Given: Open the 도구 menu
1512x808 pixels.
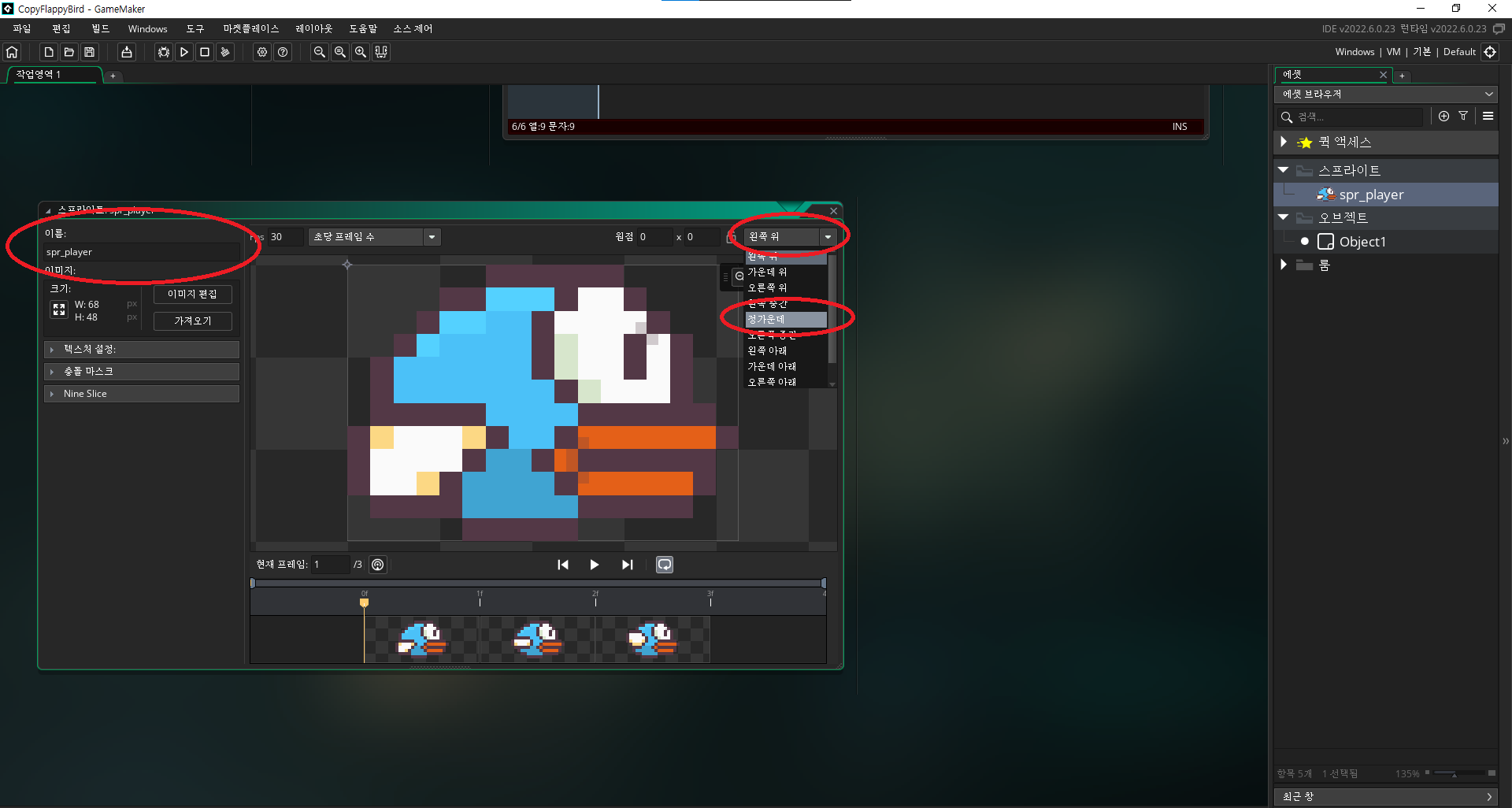Looking at the screenshot, I should 195,29.
